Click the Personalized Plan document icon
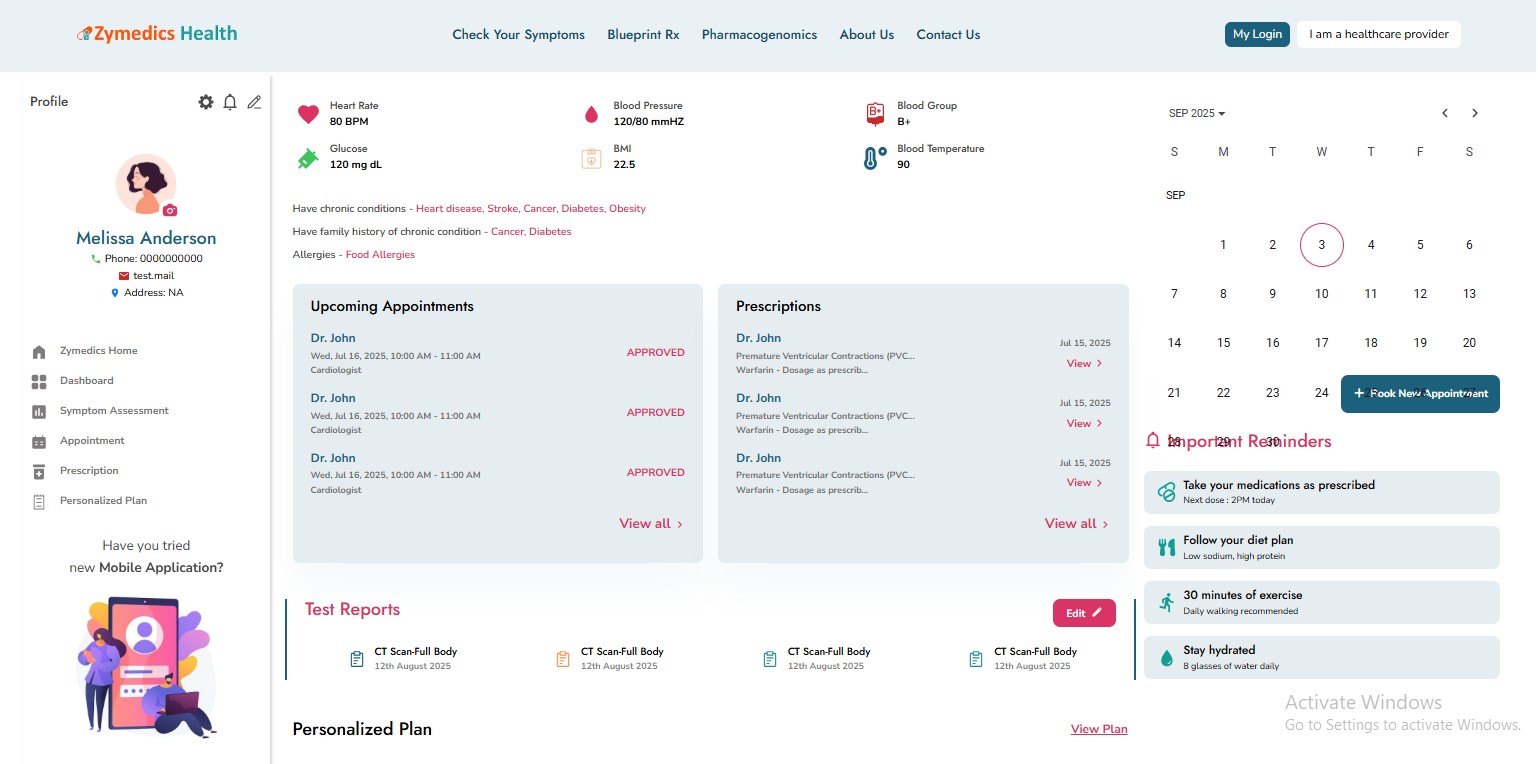Screen dimensions: 1538x764 (40, 500)
